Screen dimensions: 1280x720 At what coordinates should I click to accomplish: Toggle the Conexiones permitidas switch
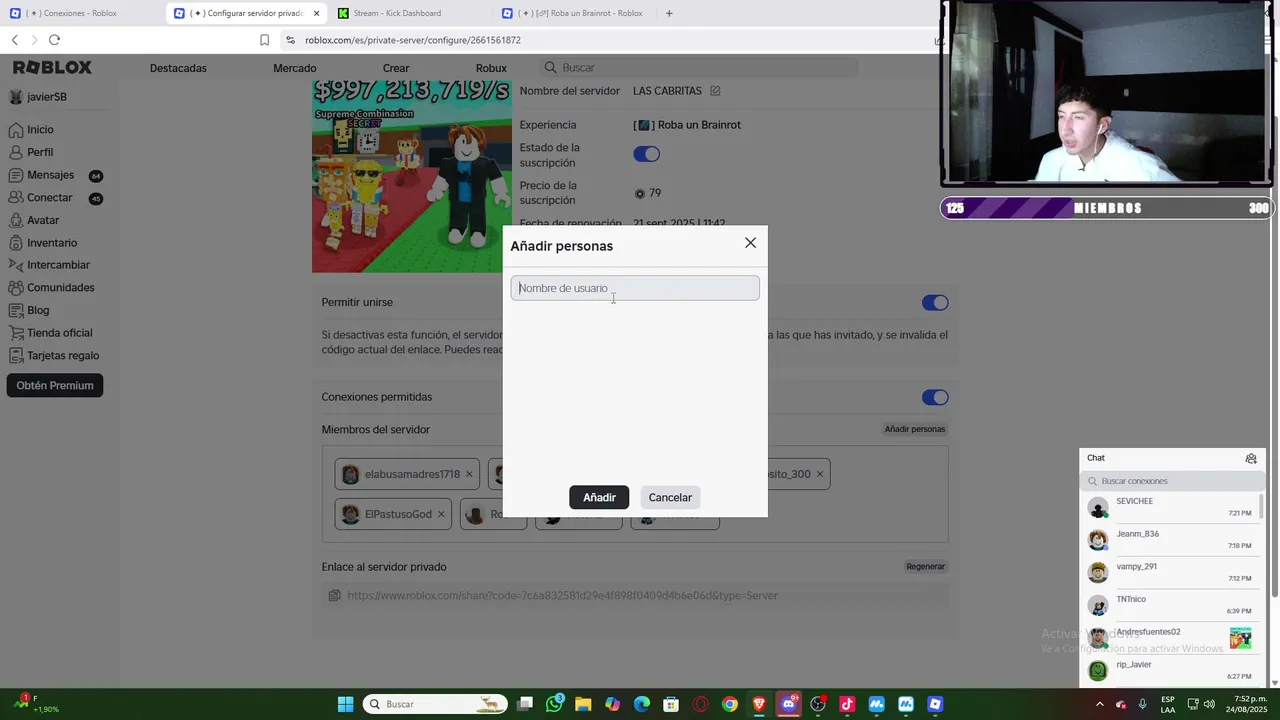[x=935, y=397]
